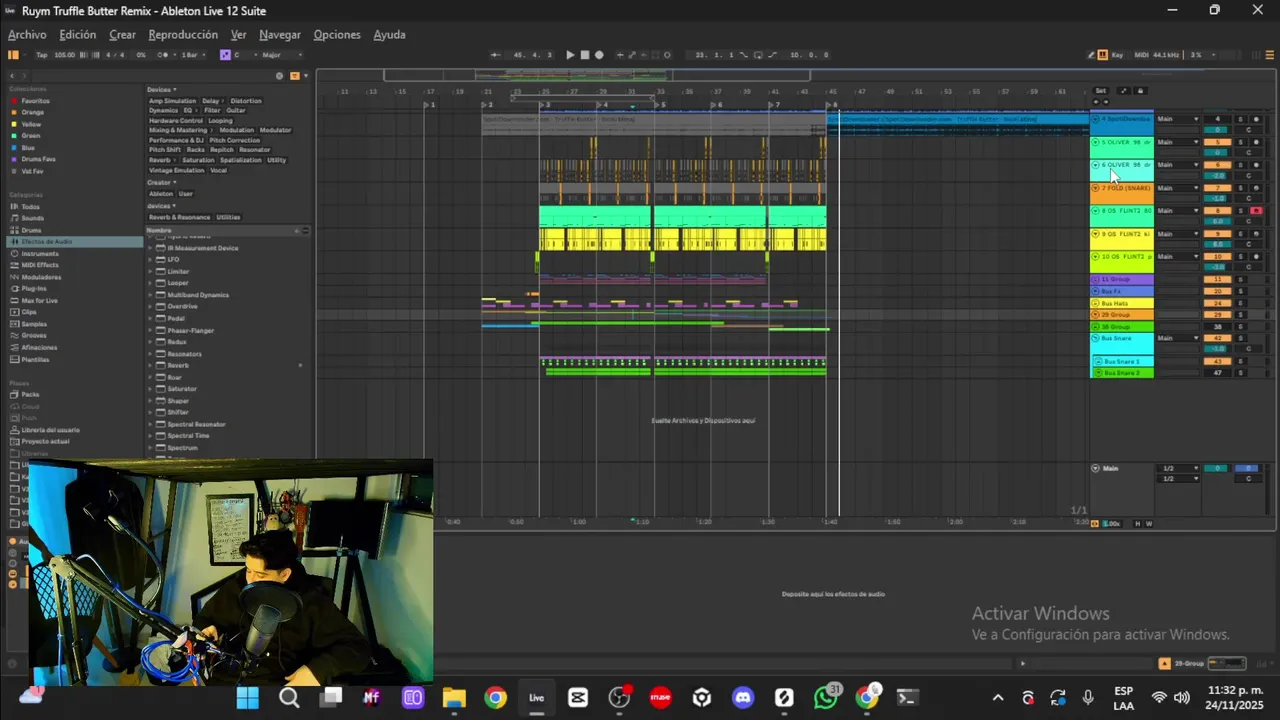Filter by the Vintage Emulation tag
1280x720 pixels.
click(176, 170)
